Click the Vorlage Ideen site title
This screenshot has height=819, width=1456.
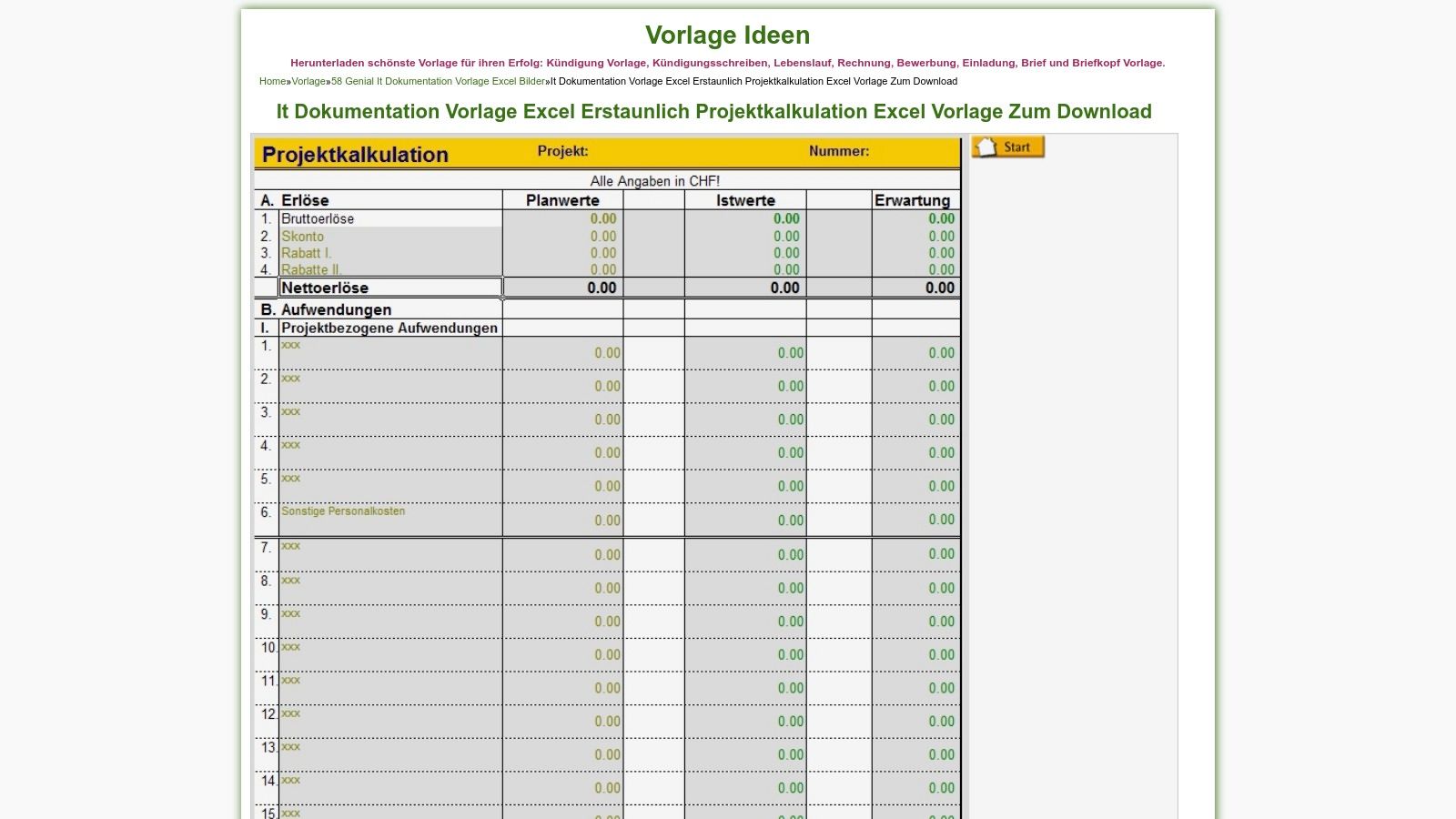pyautogui.click(x=727, y=35)
